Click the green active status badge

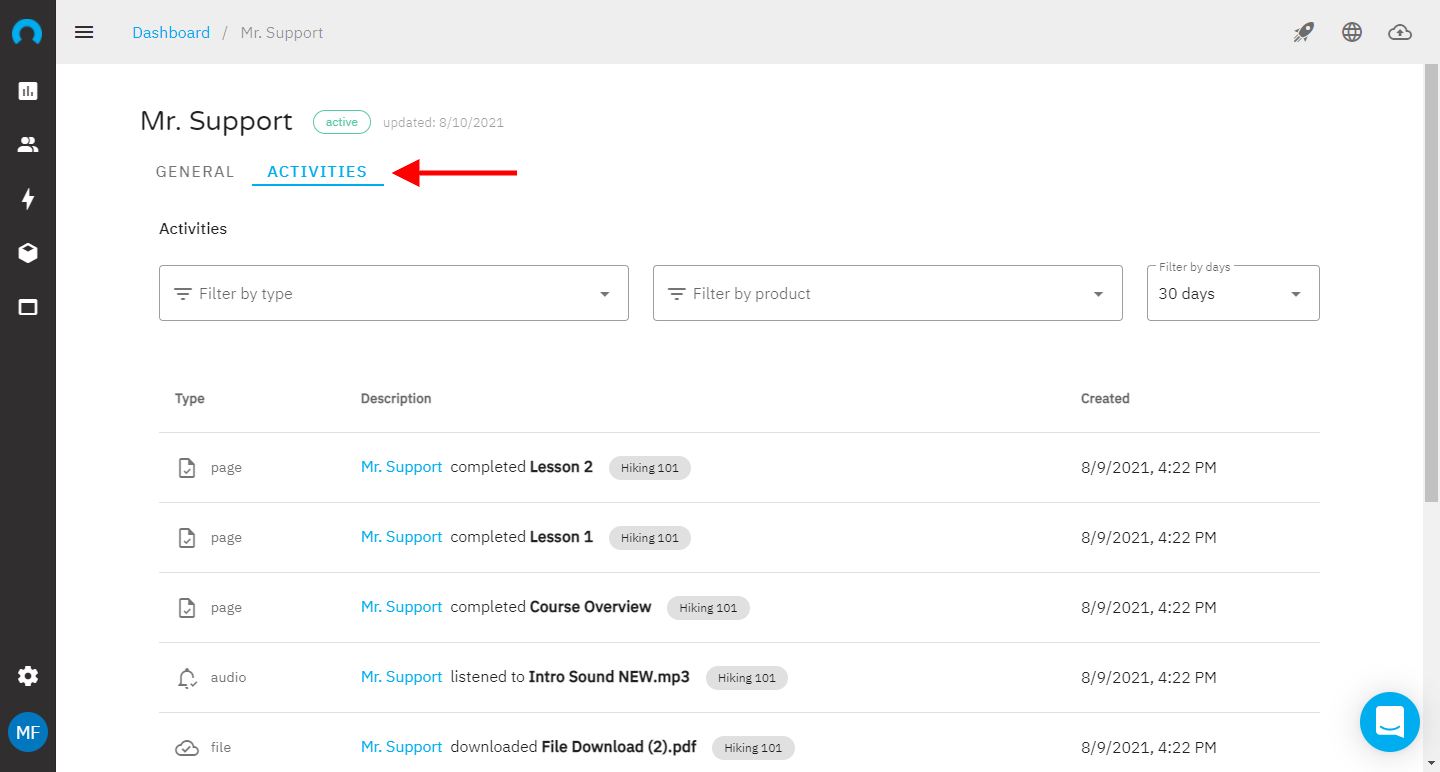[x=342, y=122]
